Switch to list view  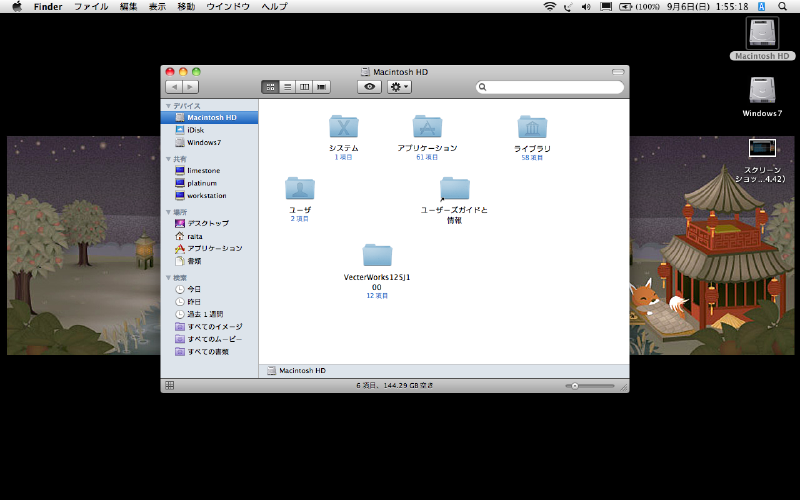tap(287, 87)
